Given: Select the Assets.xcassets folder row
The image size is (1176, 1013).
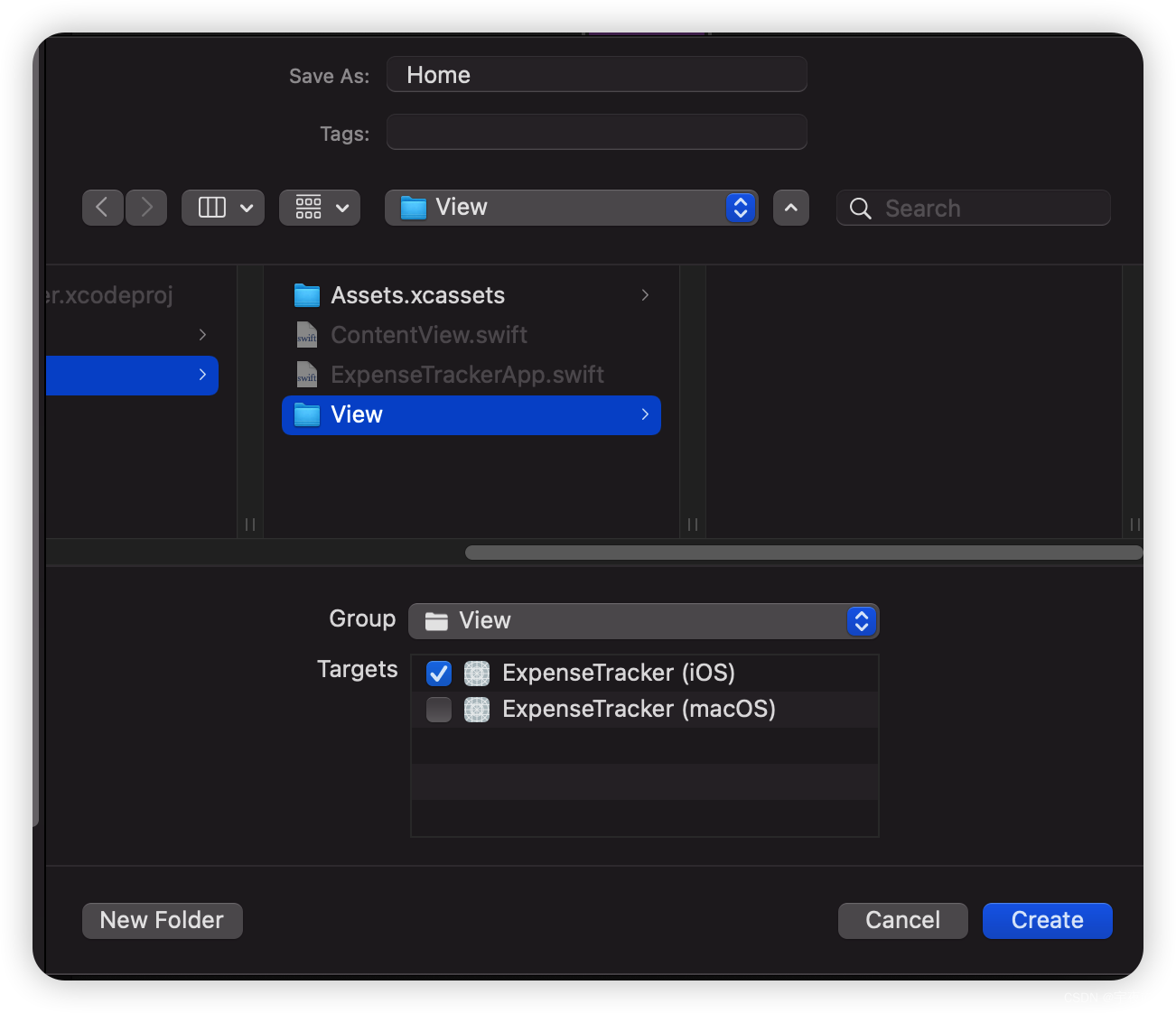Looking at the screenshot, I should [471, 295].
